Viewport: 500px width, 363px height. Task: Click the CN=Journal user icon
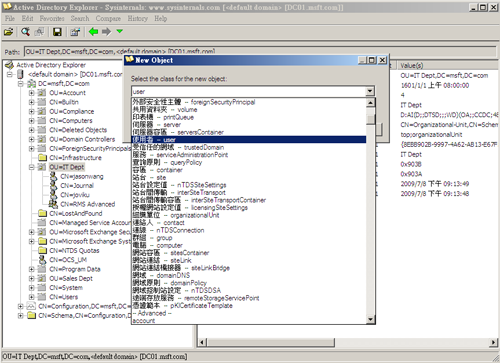pyautogui.click(x=53, y=185)
